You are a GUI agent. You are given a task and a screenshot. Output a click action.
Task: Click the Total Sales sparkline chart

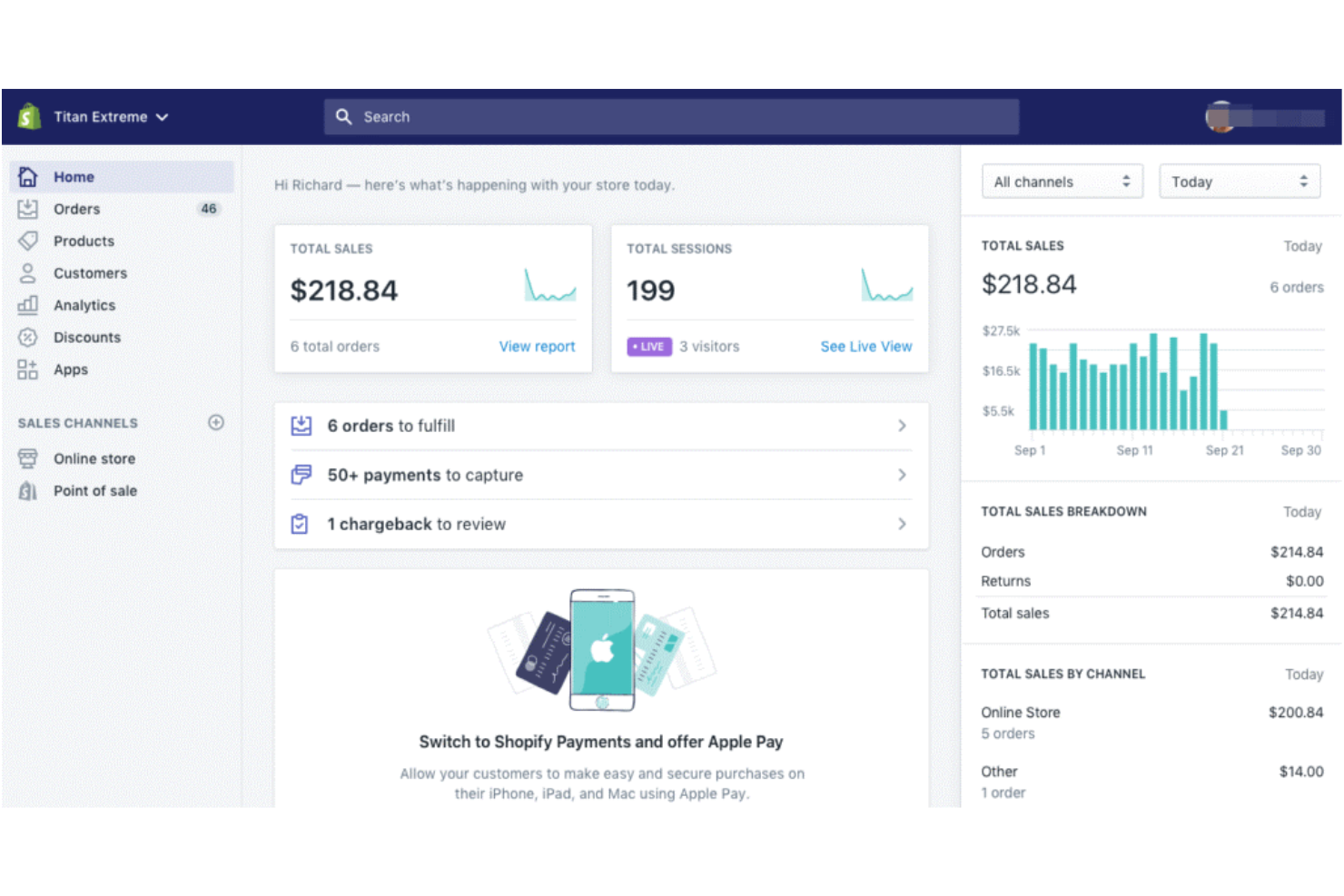550,285
